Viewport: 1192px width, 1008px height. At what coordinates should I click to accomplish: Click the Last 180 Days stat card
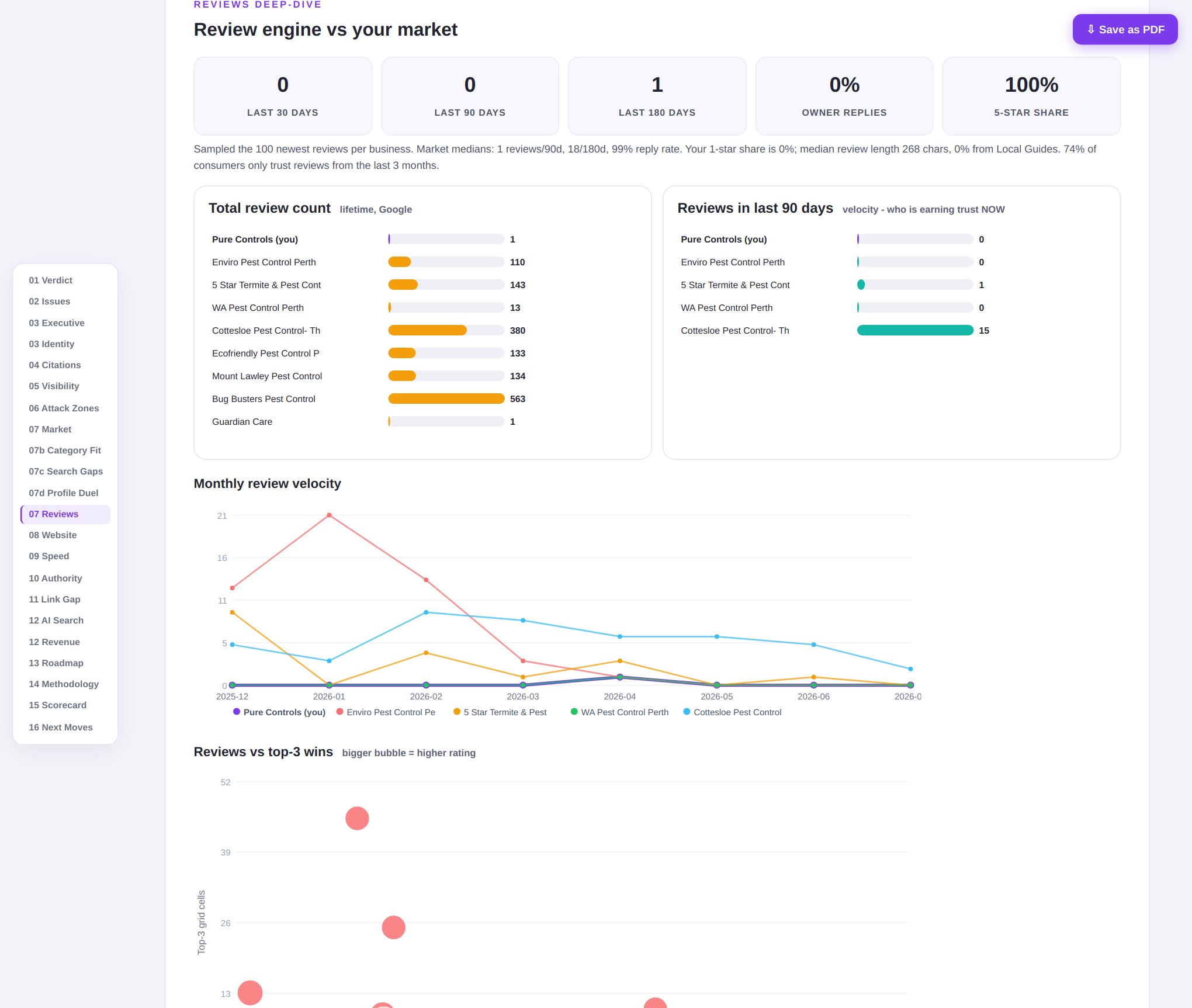click(657, 96)
